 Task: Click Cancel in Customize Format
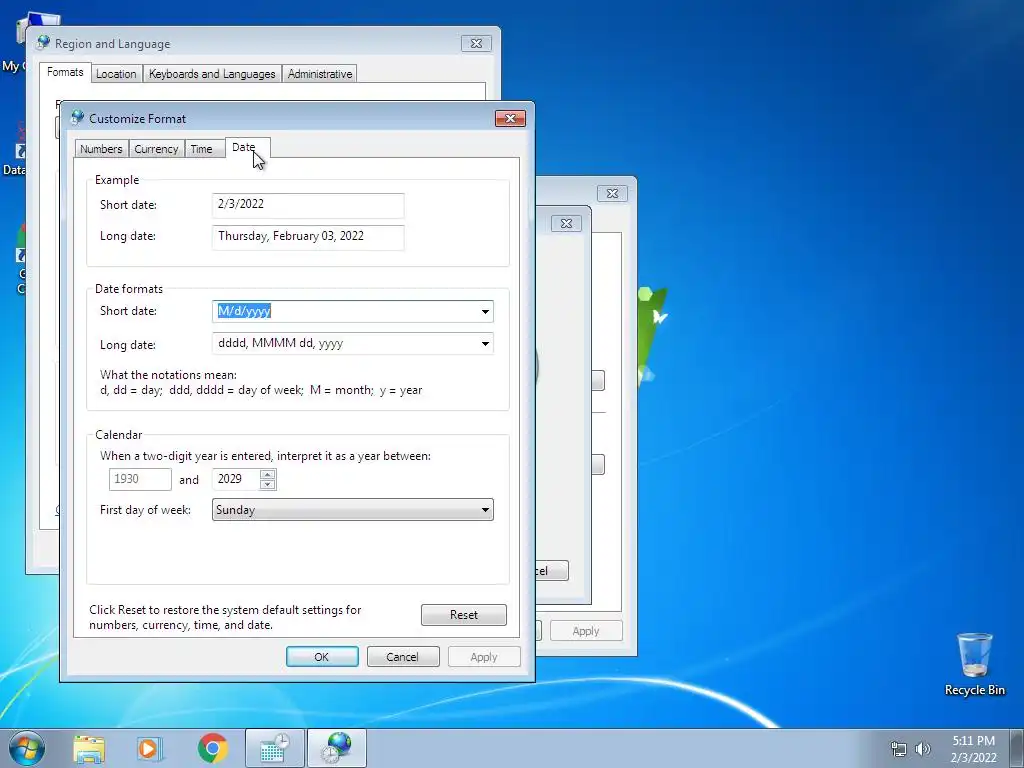[402, 656]
